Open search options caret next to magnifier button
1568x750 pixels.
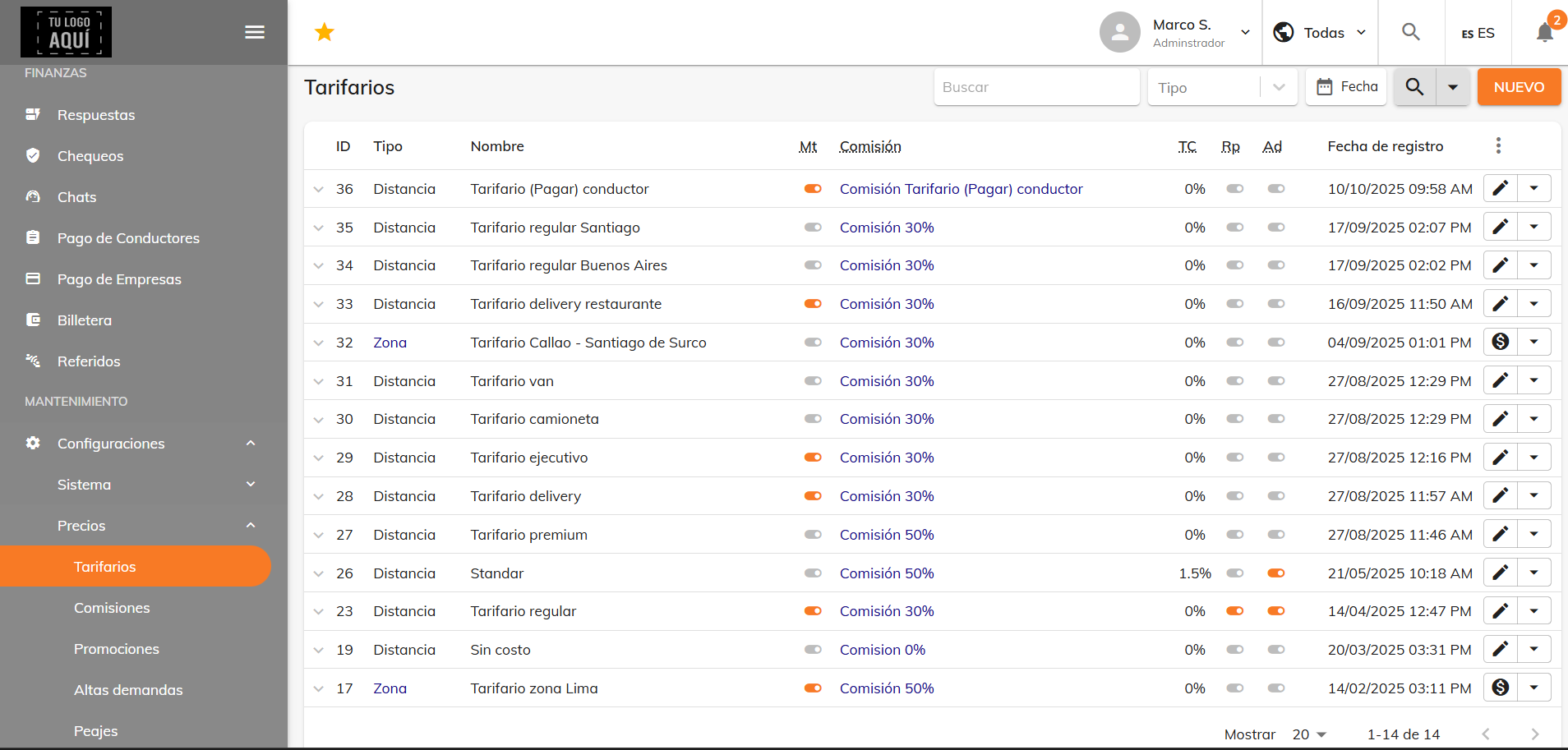pos(1453,86)
